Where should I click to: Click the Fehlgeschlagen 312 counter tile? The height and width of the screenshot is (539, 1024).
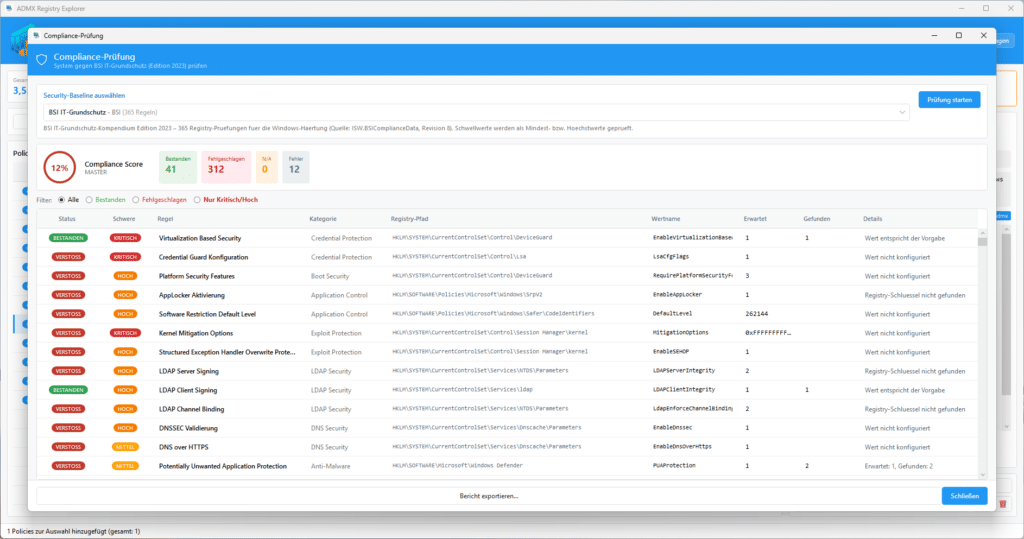226,167
